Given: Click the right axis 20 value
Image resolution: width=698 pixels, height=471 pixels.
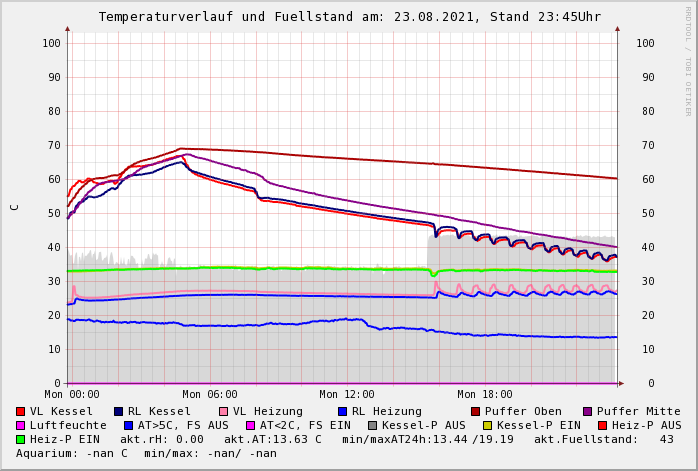Looking at the screenshot, I should click(x=648, y=316).
